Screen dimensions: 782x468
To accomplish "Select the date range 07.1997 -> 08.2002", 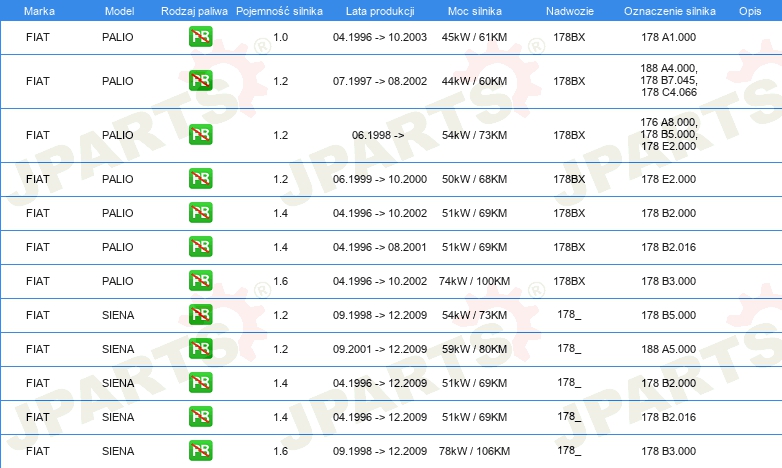I will (380, 81).
